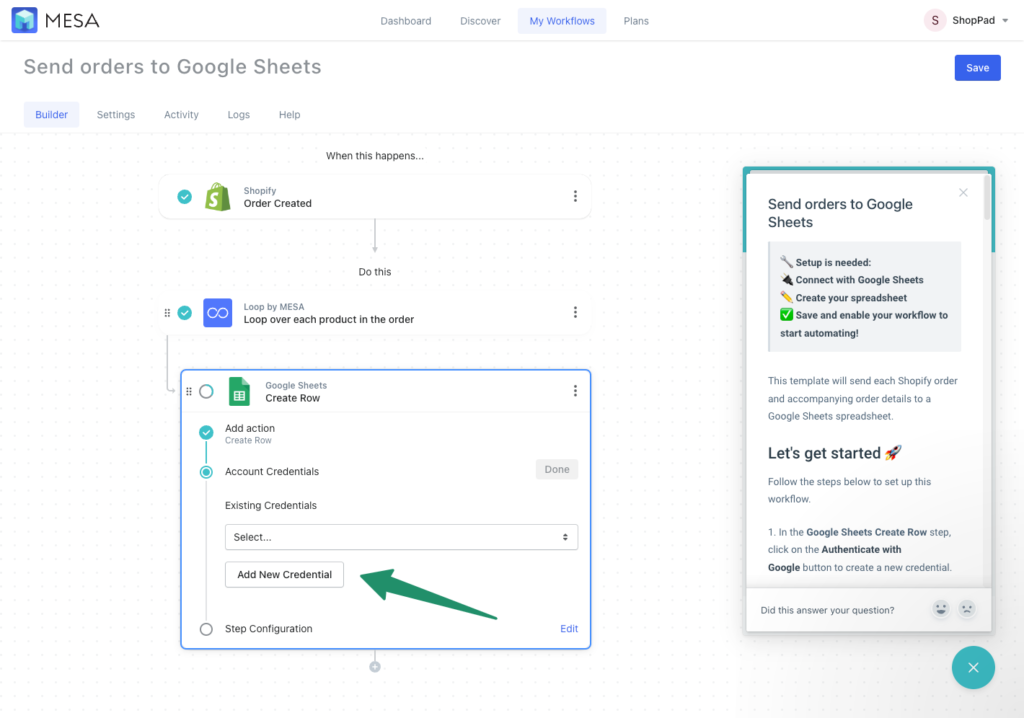Open the Loop by MESA step options menu
Screen dimensions: 1024x718
[x=575, y=312]
